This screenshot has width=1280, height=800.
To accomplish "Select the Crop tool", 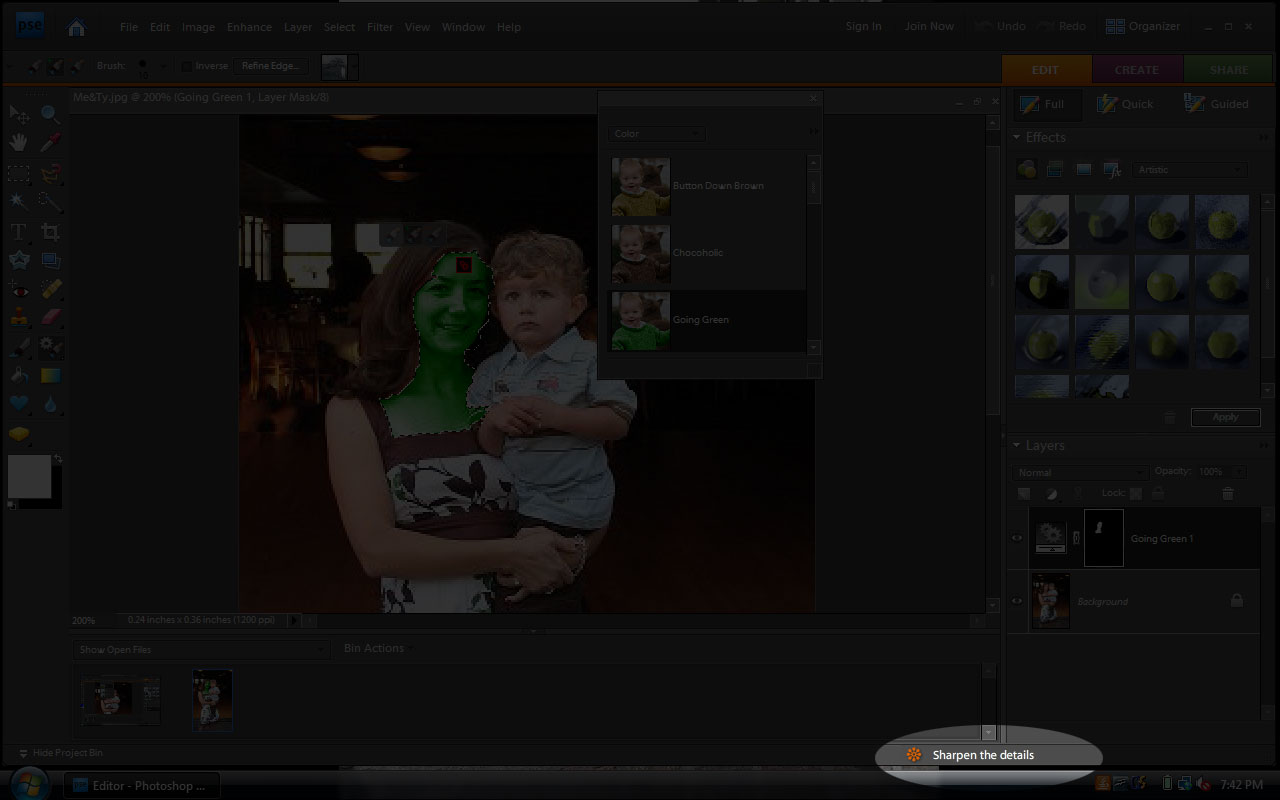I will (50, 232).
